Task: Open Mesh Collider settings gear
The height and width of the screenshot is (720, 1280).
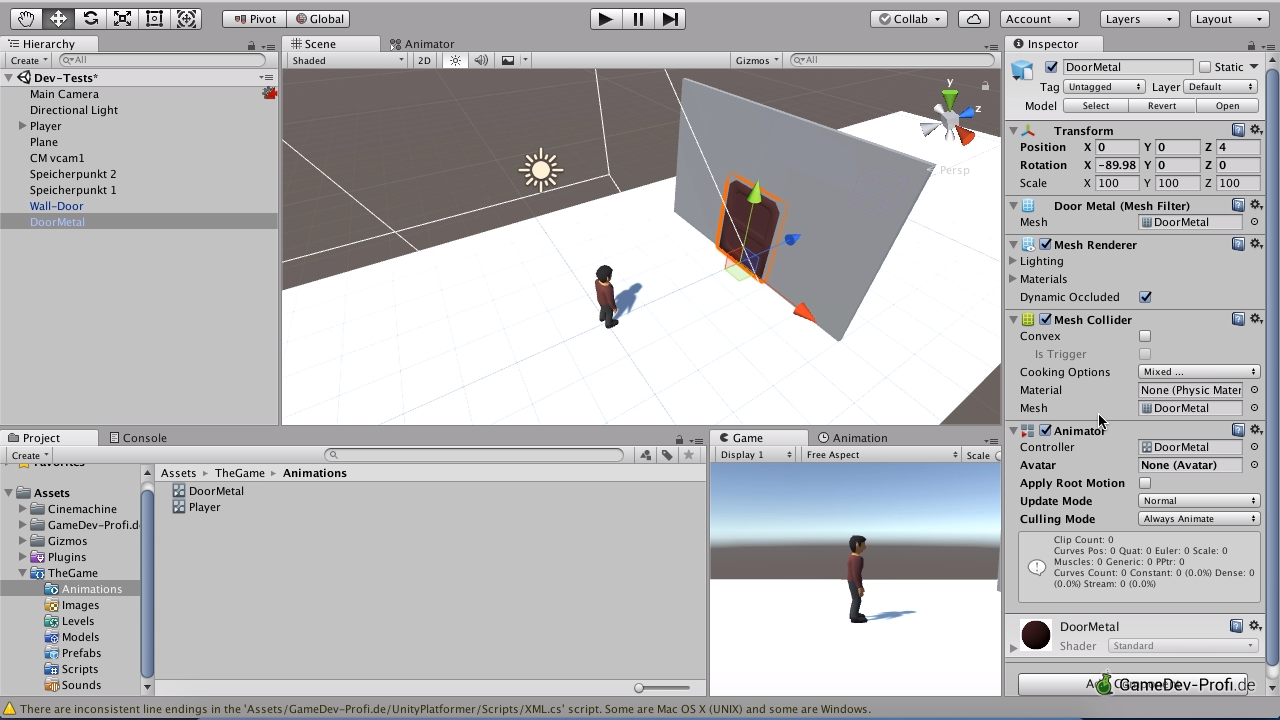Action: 1257,319
